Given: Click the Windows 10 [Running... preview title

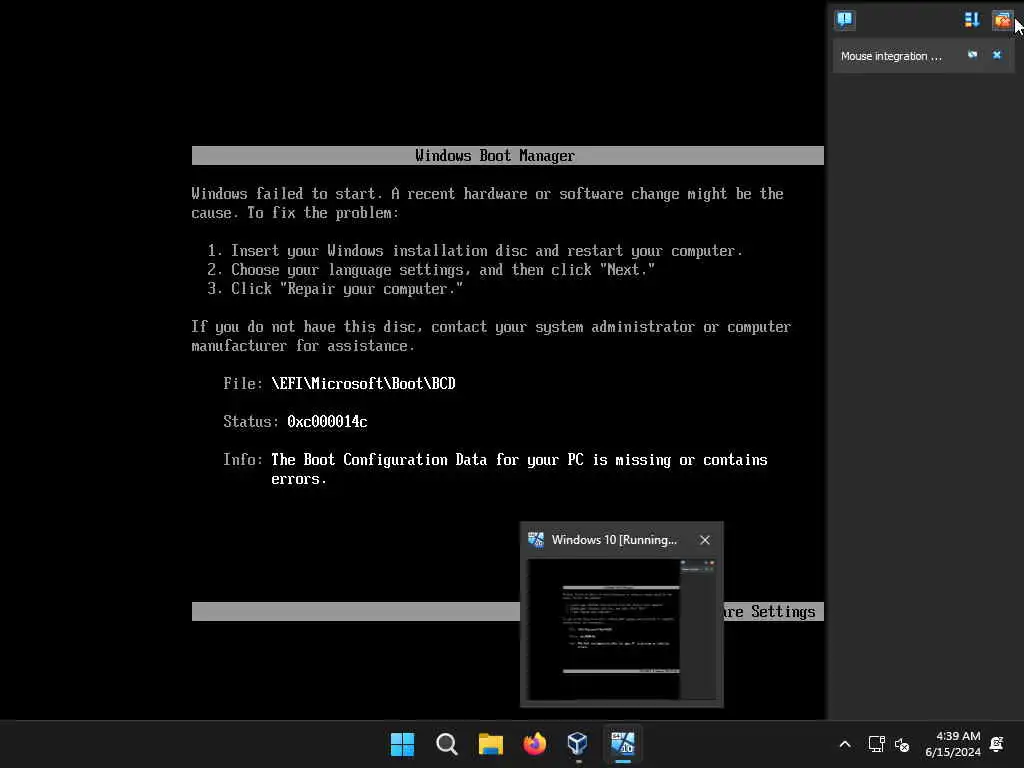Looking at the screenshot, I should point(614,540).
